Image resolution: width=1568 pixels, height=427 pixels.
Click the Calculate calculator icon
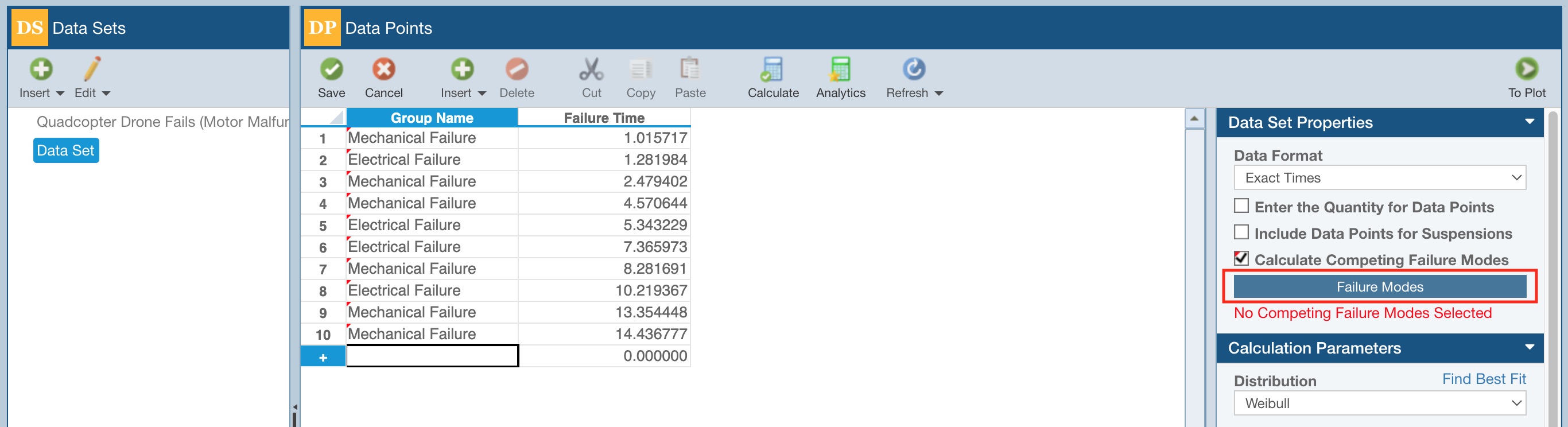(x=773, y=69)
